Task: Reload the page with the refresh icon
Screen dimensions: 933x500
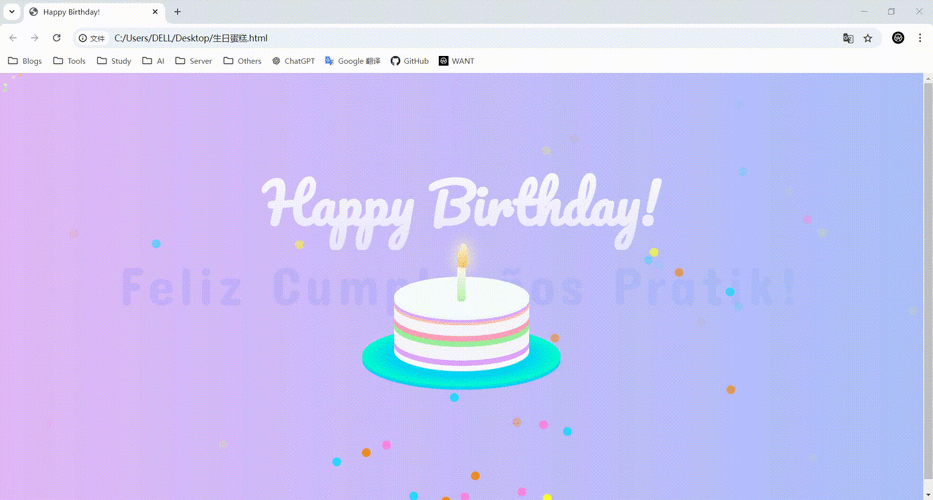Action: pyautogui.click(x=57, y=38)
